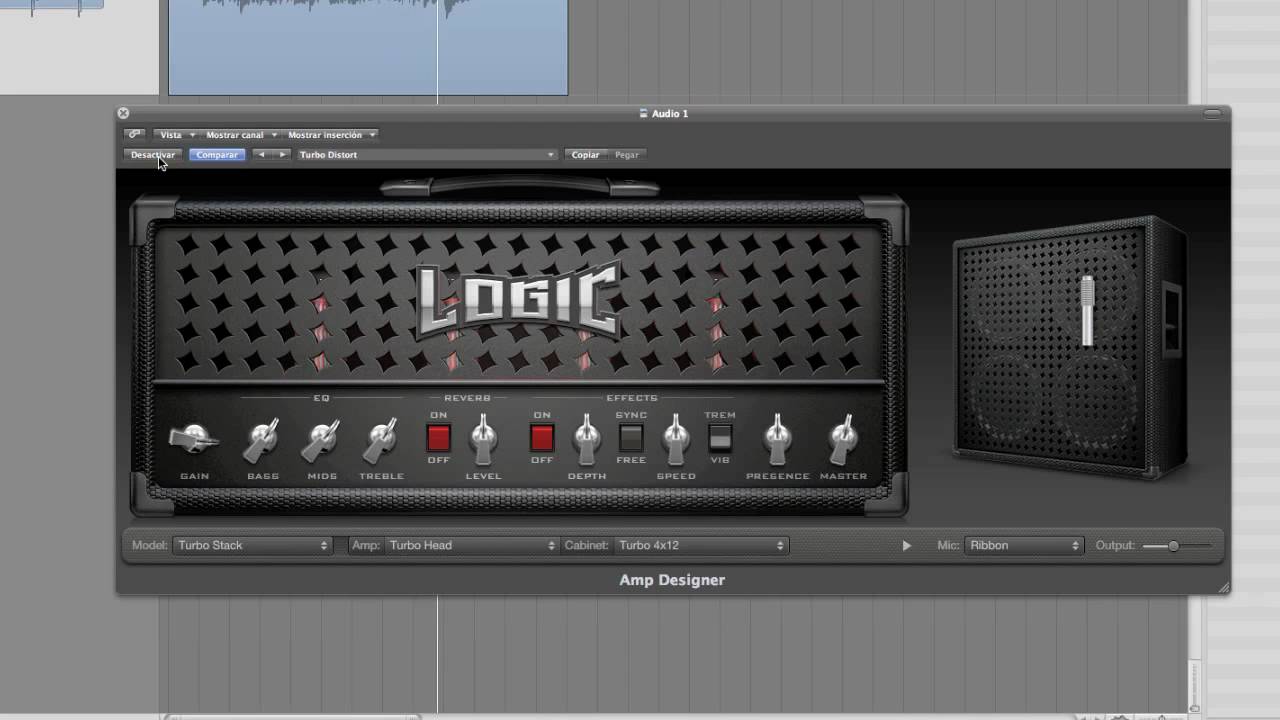Close the Audio 1 plugin window
This screenshot has width=1280, height=720.
click(x=123, y=113)
